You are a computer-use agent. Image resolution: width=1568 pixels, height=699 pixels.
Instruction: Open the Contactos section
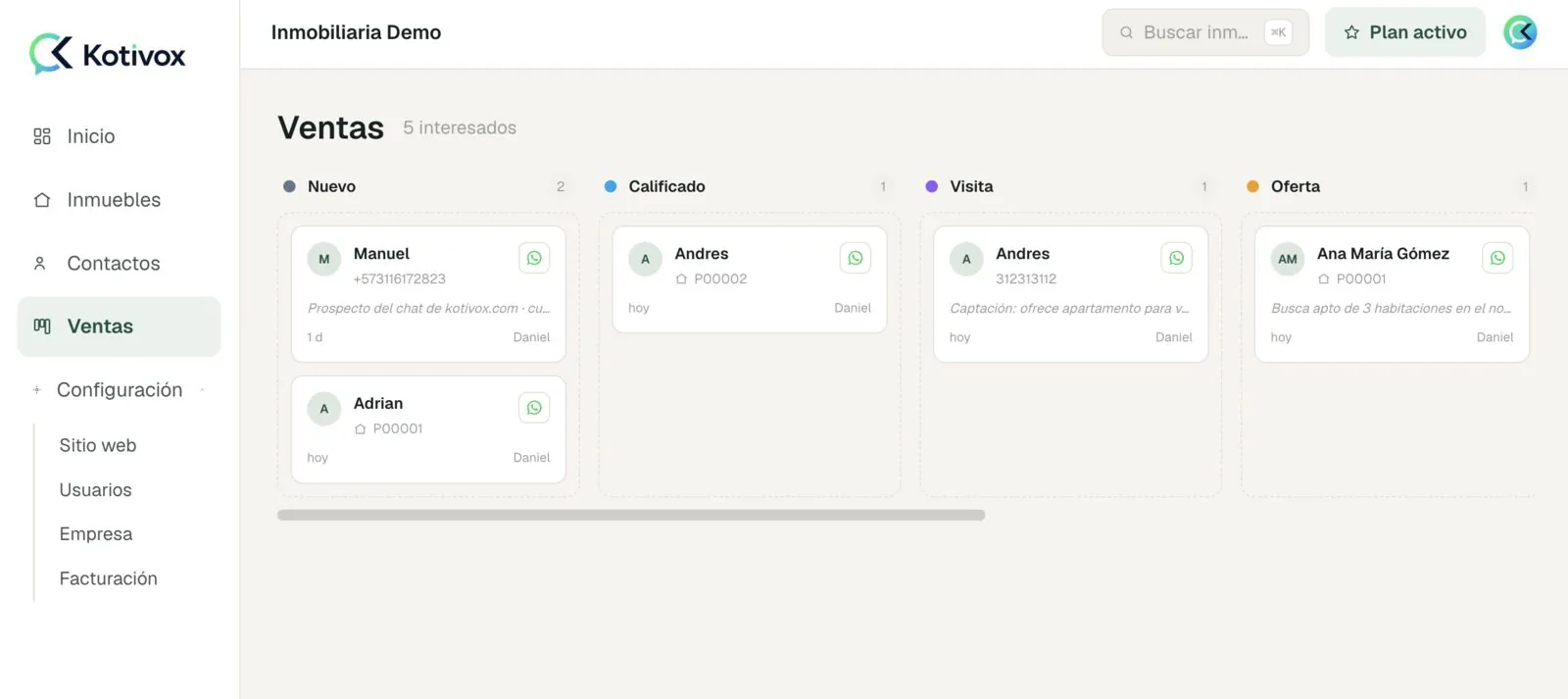[x=119, y=264]
